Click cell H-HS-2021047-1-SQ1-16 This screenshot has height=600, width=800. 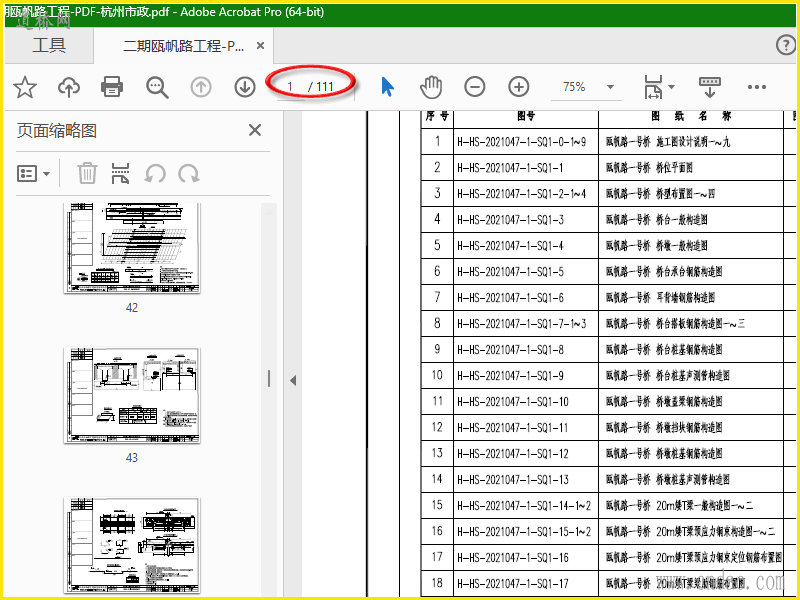click(x=526, y=558)
